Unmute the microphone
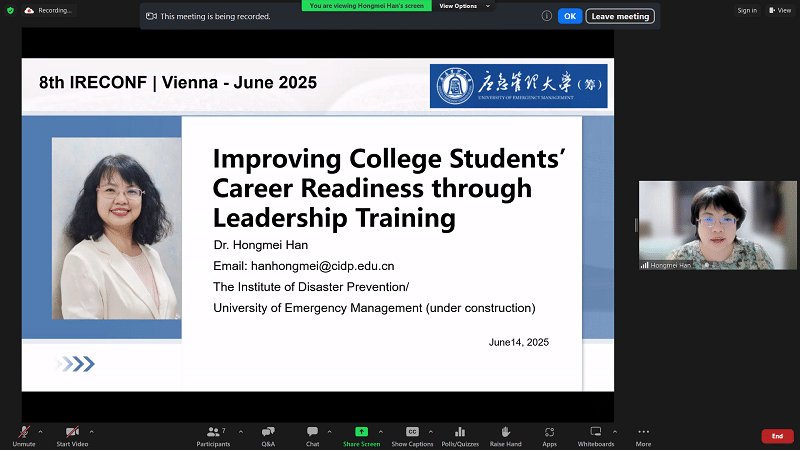This screenshot has height=450, width=800. point(23,434)
